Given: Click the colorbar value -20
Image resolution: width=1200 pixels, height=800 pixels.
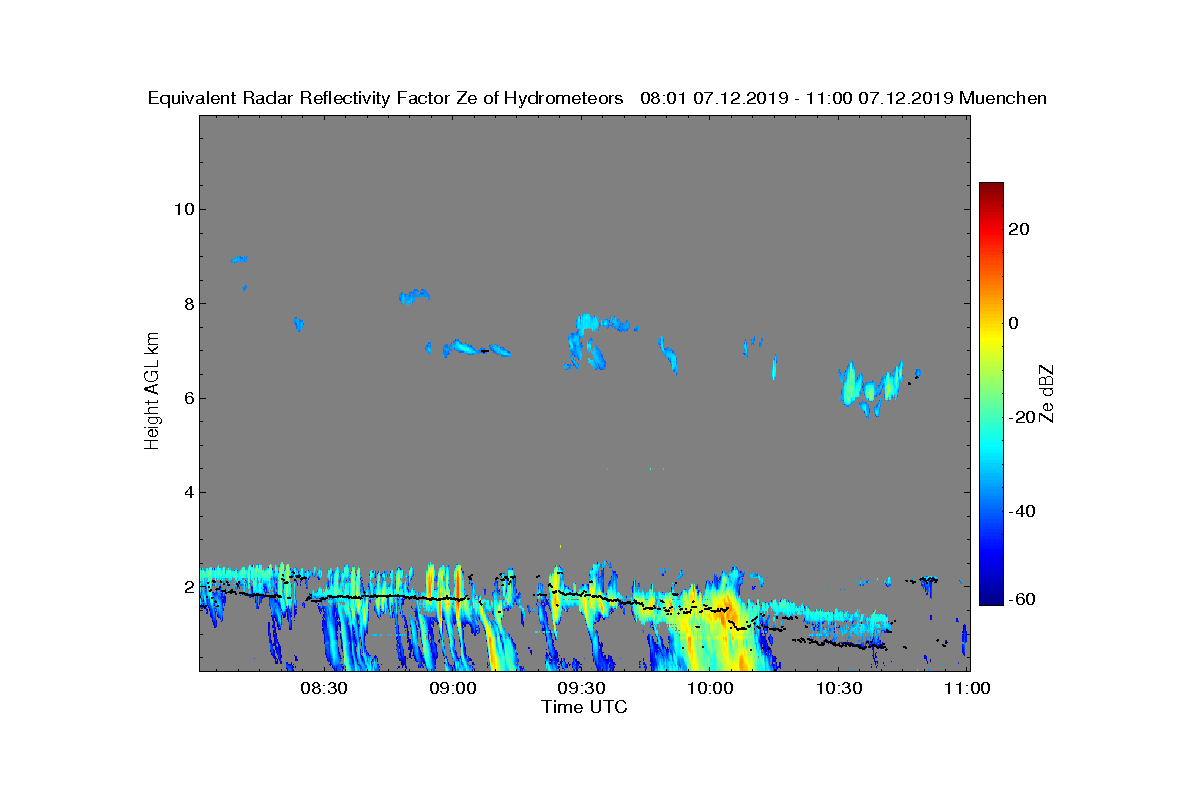Looking at the screenshot, I should 1020,417.
